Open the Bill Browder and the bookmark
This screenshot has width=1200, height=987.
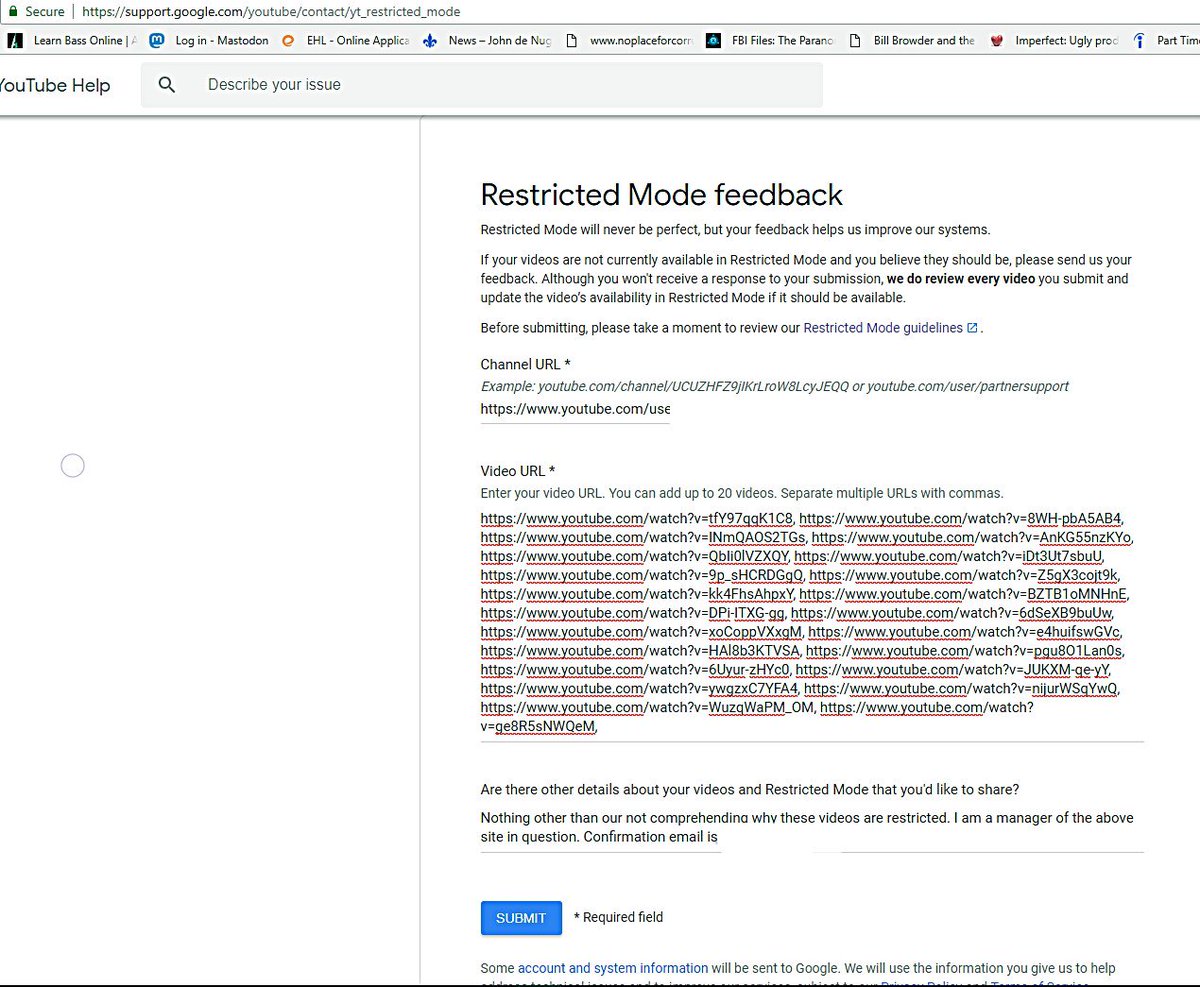point(912,41)
